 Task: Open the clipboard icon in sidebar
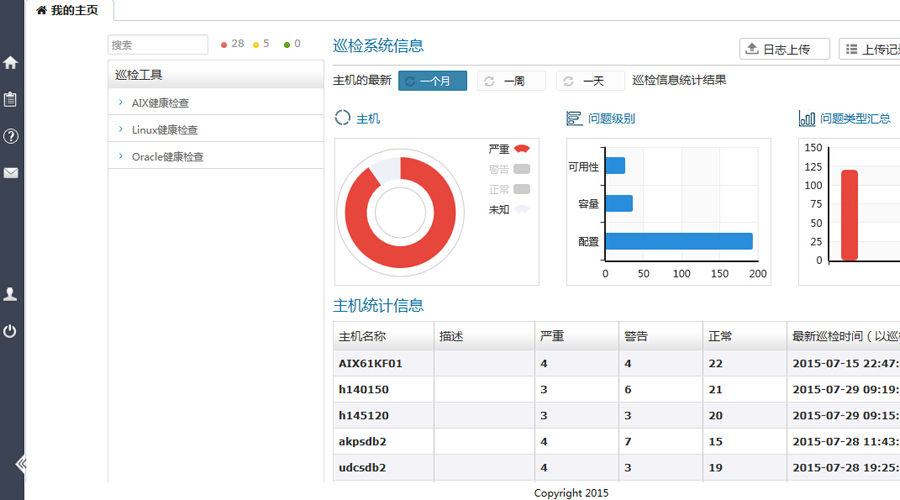click(10, 99)
